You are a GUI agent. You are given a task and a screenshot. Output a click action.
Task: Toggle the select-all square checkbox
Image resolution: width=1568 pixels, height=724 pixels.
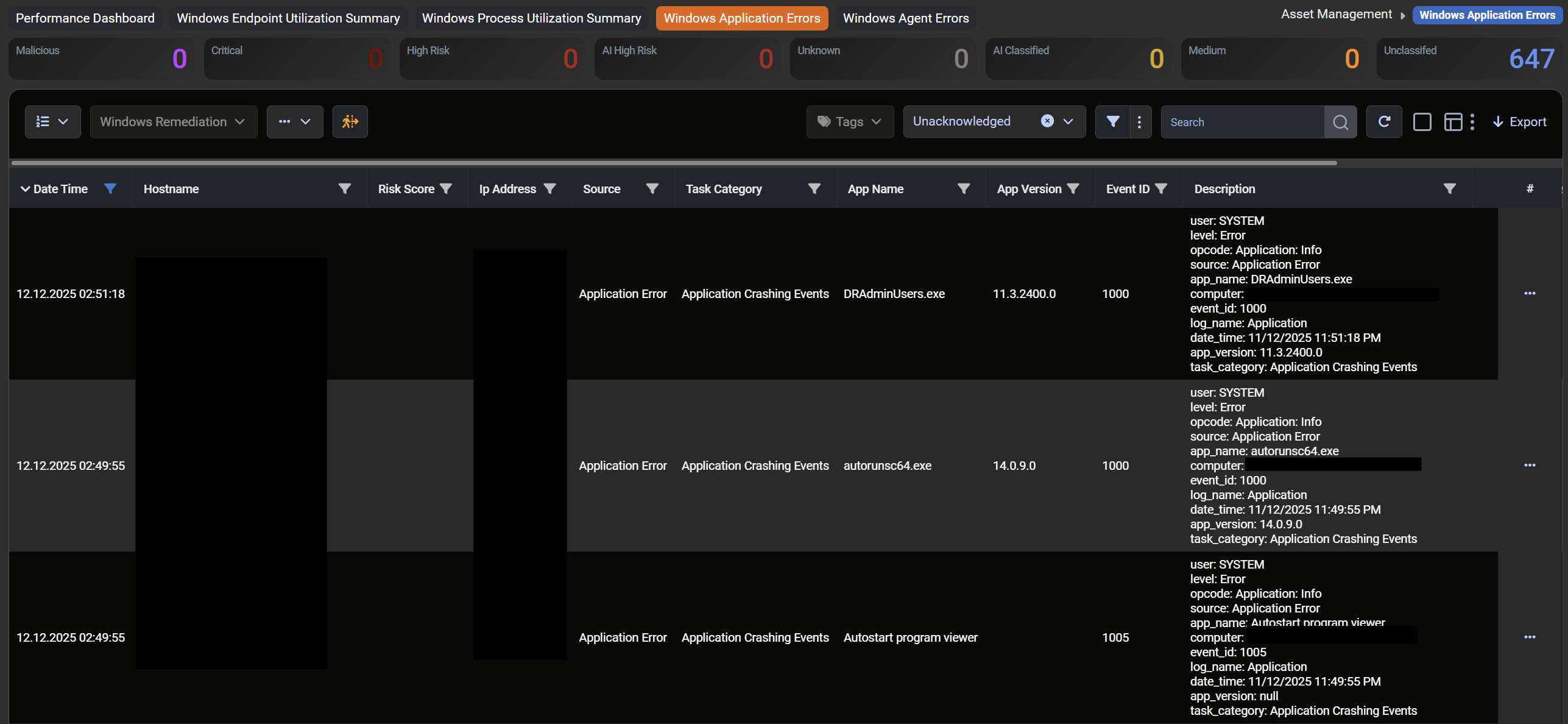(x=1422, y=122)
